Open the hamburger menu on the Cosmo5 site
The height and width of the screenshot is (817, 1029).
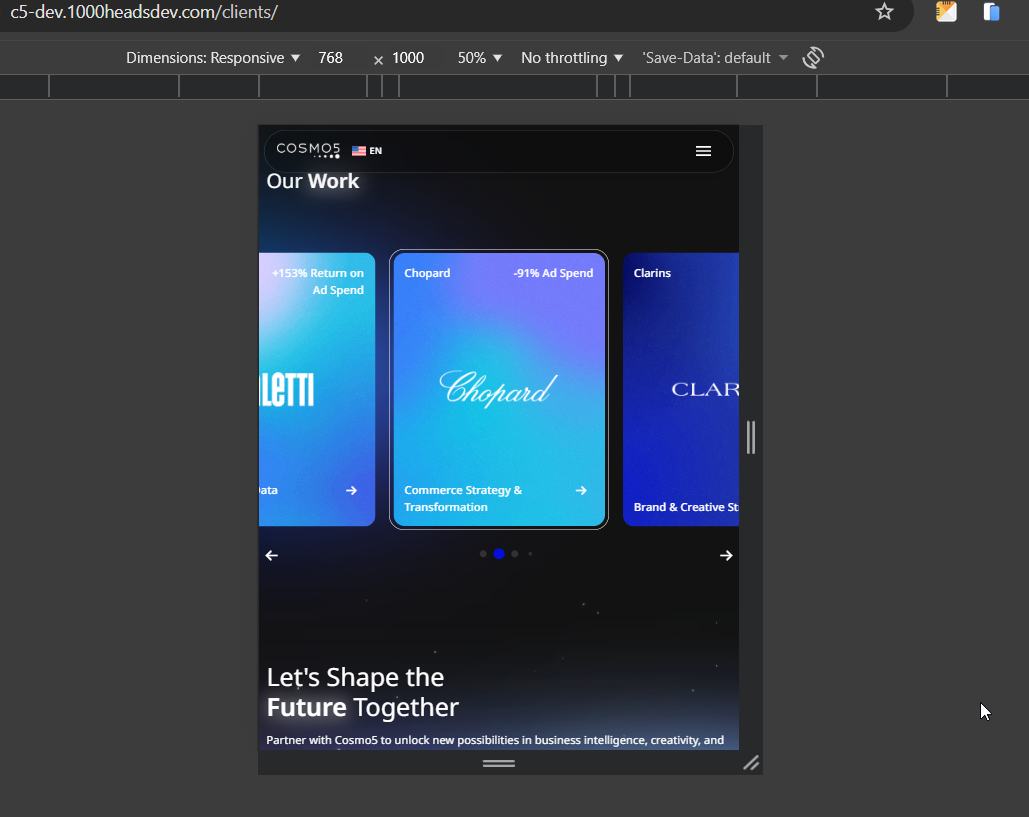coord(703,151)
